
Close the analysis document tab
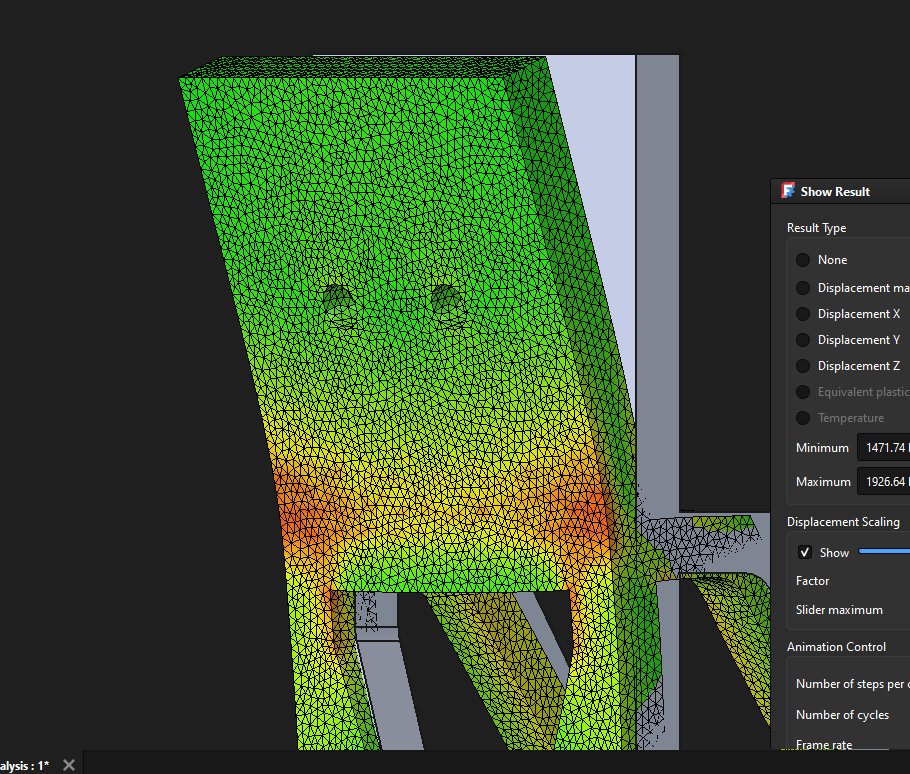tap(69, 765)
